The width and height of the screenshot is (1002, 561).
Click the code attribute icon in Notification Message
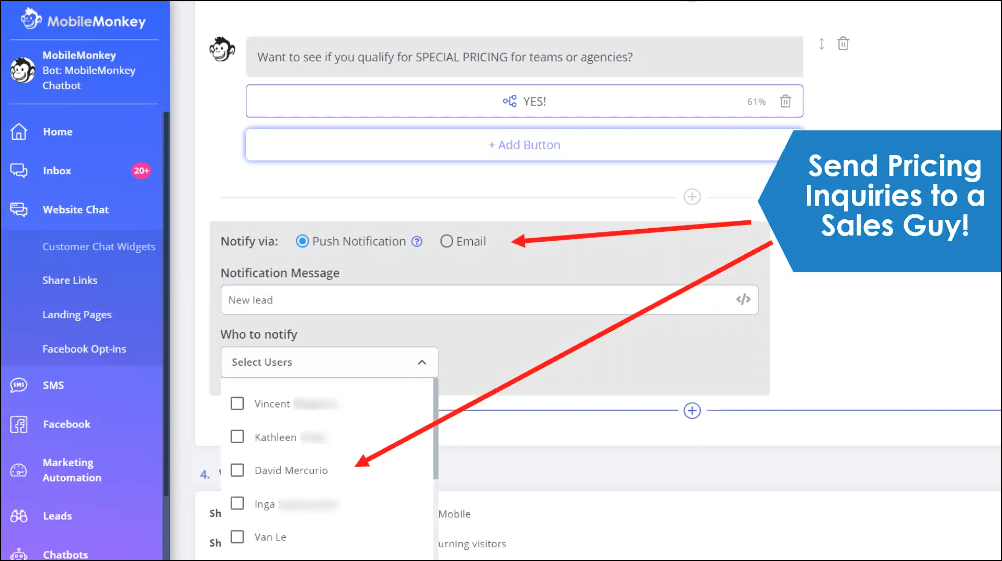pyautogui.click(x=743, y=299)
